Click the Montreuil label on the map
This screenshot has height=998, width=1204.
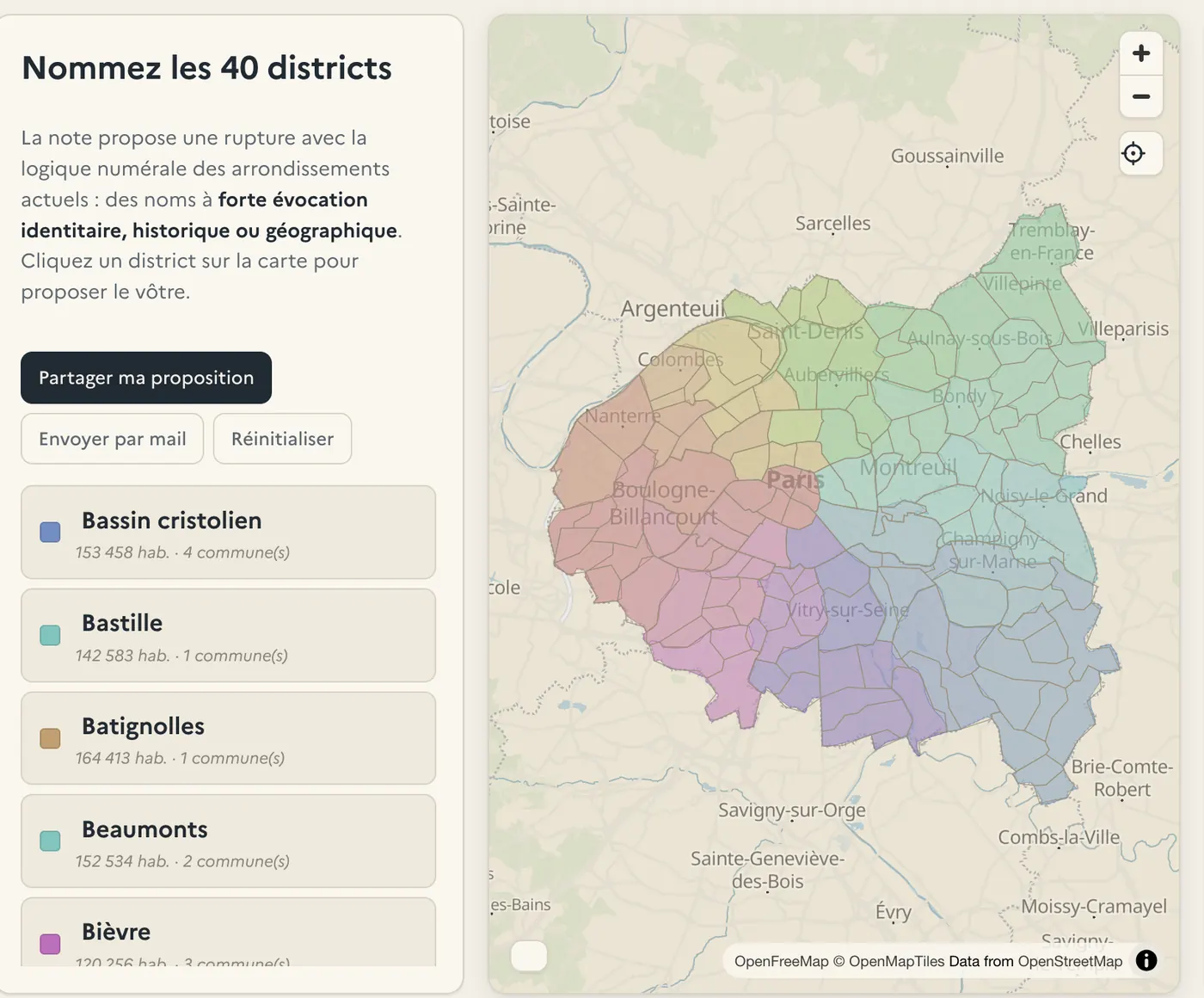pos(908,467)
